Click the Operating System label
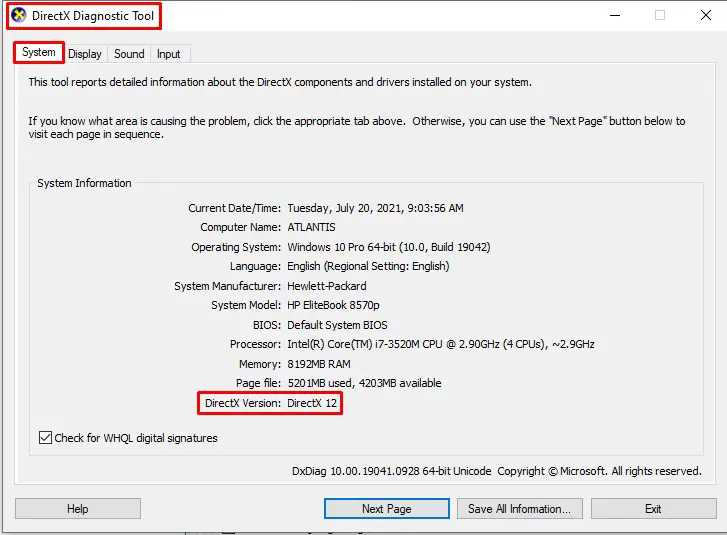Image resolution: width=727 pixels, height=535 pixels. (236, 247)
